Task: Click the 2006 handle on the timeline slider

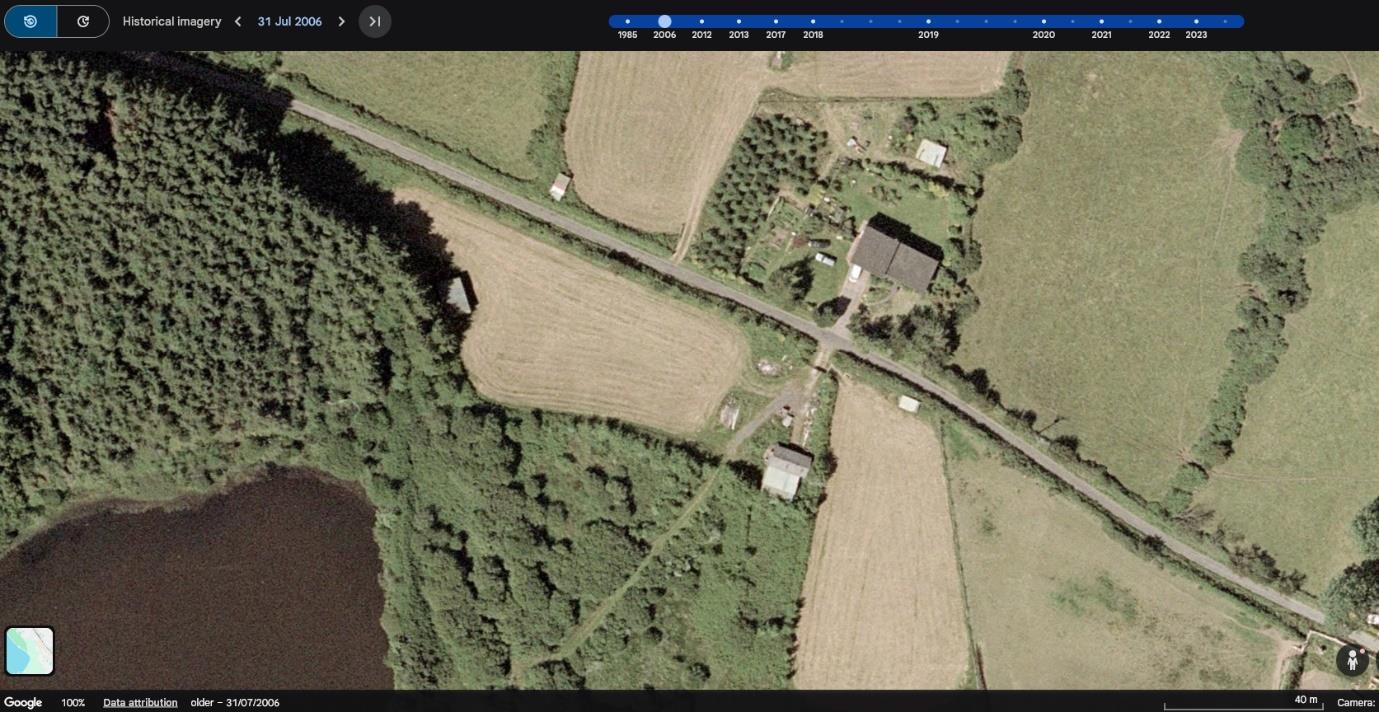Action: pyautogui.click(x=664, y=20)
